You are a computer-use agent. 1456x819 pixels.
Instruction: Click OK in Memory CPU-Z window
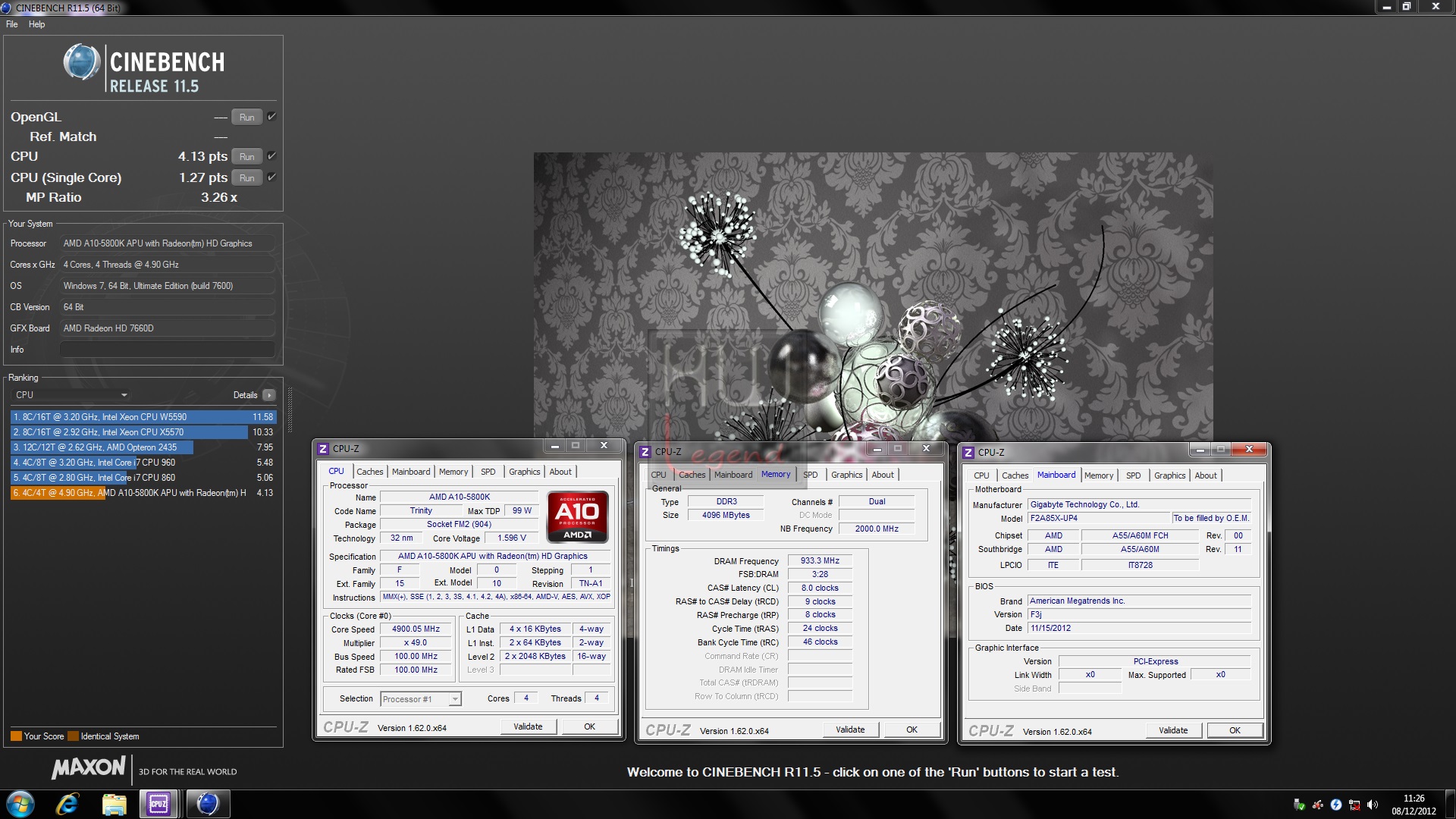pyautogui.click(x=912, y=730)
